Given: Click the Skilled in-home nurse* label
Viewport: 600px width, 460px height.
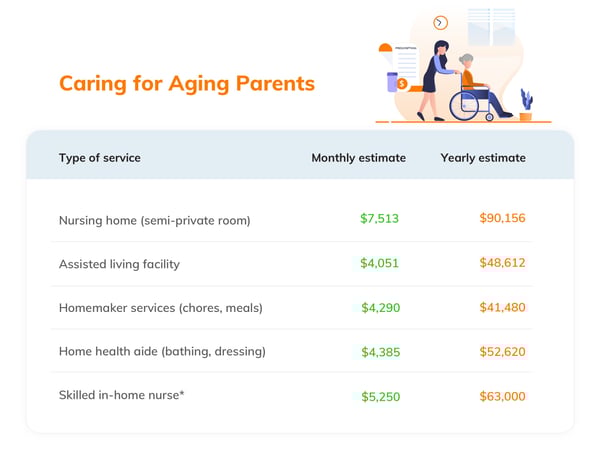Looking at the screenshot, I should pyautogui.click(x=122, y=395).
